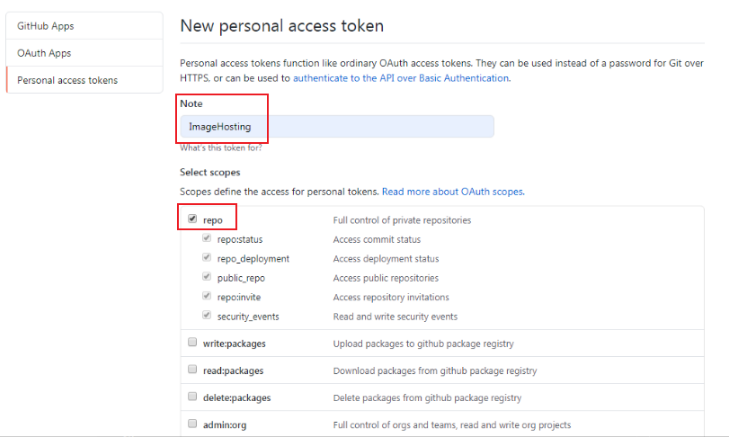Open the GitHub Apps sidebar item
This screenshot has height=437, width=729.
46,25
